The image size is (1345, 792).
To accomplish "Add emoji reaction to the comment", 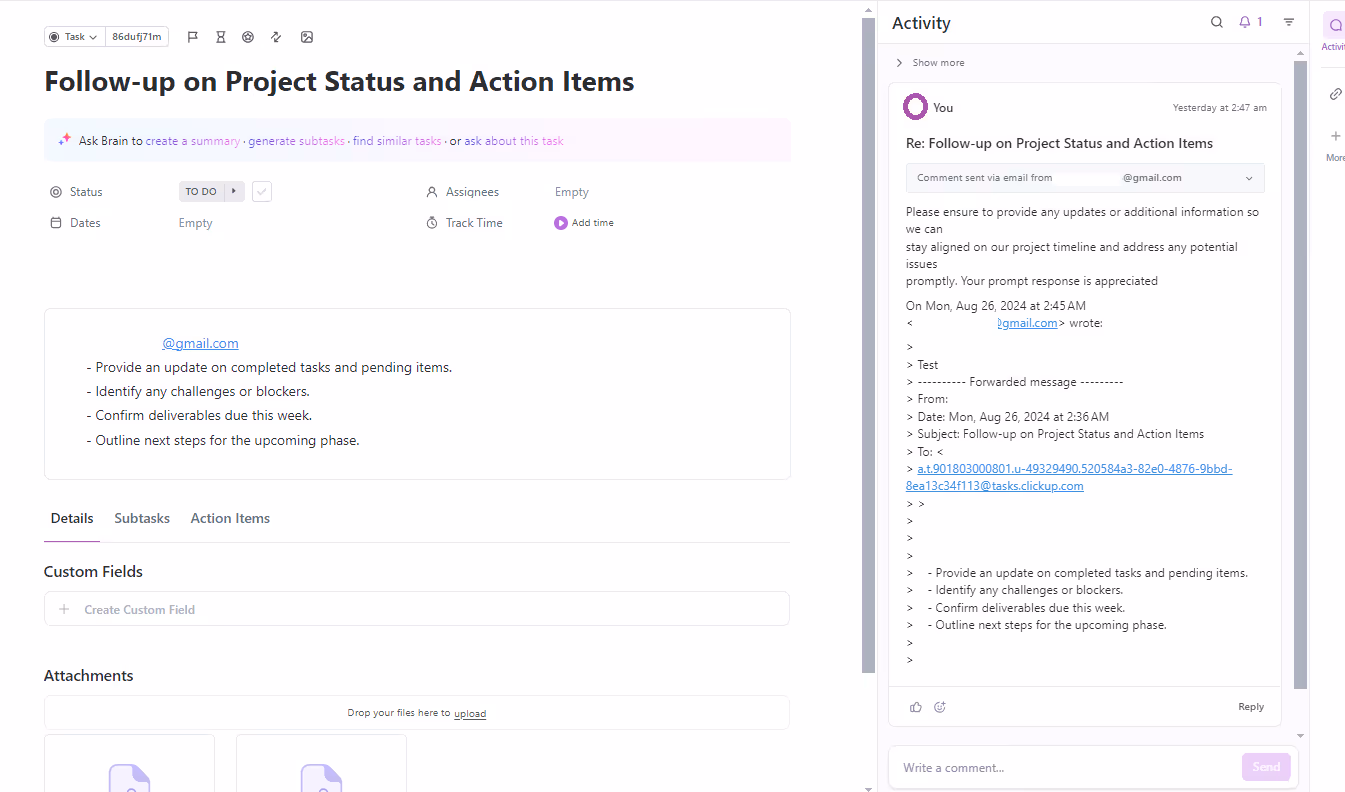I will [940, 707].
